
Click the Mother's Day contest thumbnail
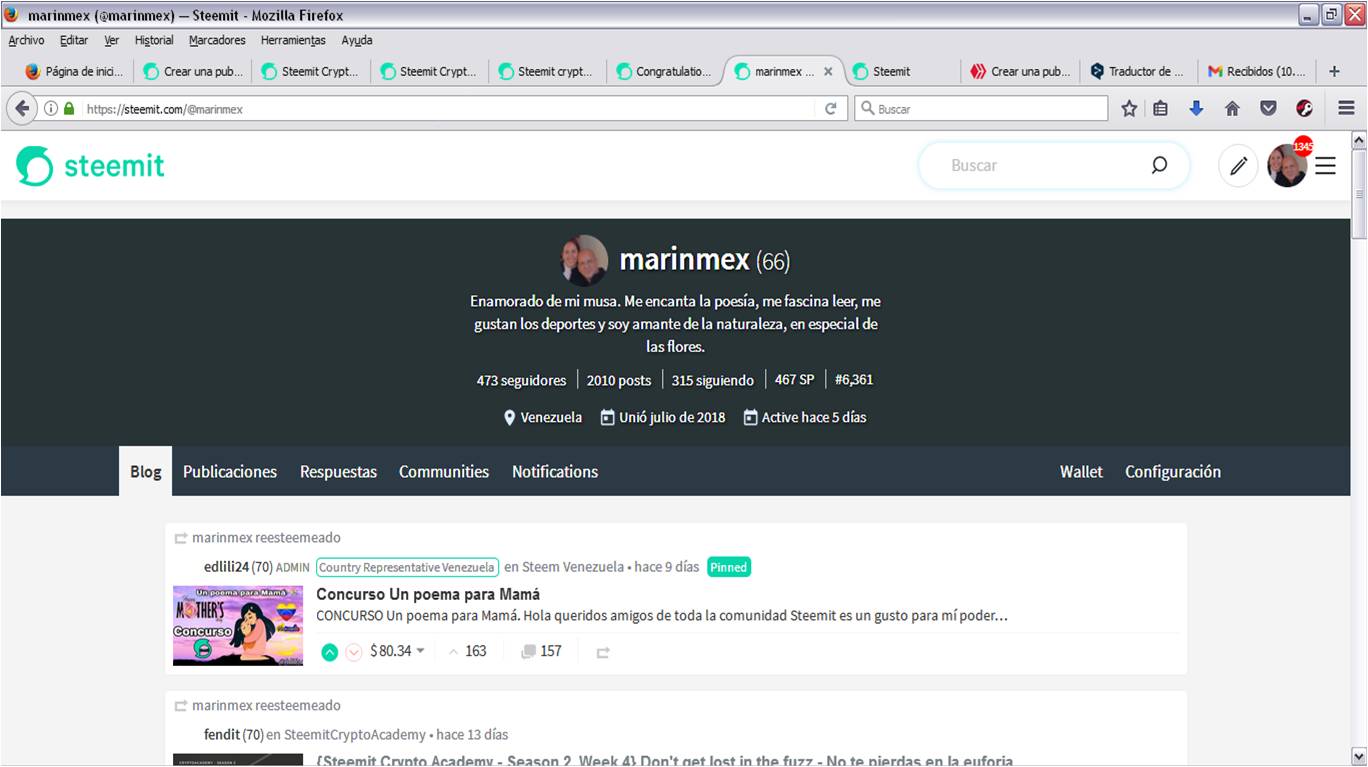point(238,625)
